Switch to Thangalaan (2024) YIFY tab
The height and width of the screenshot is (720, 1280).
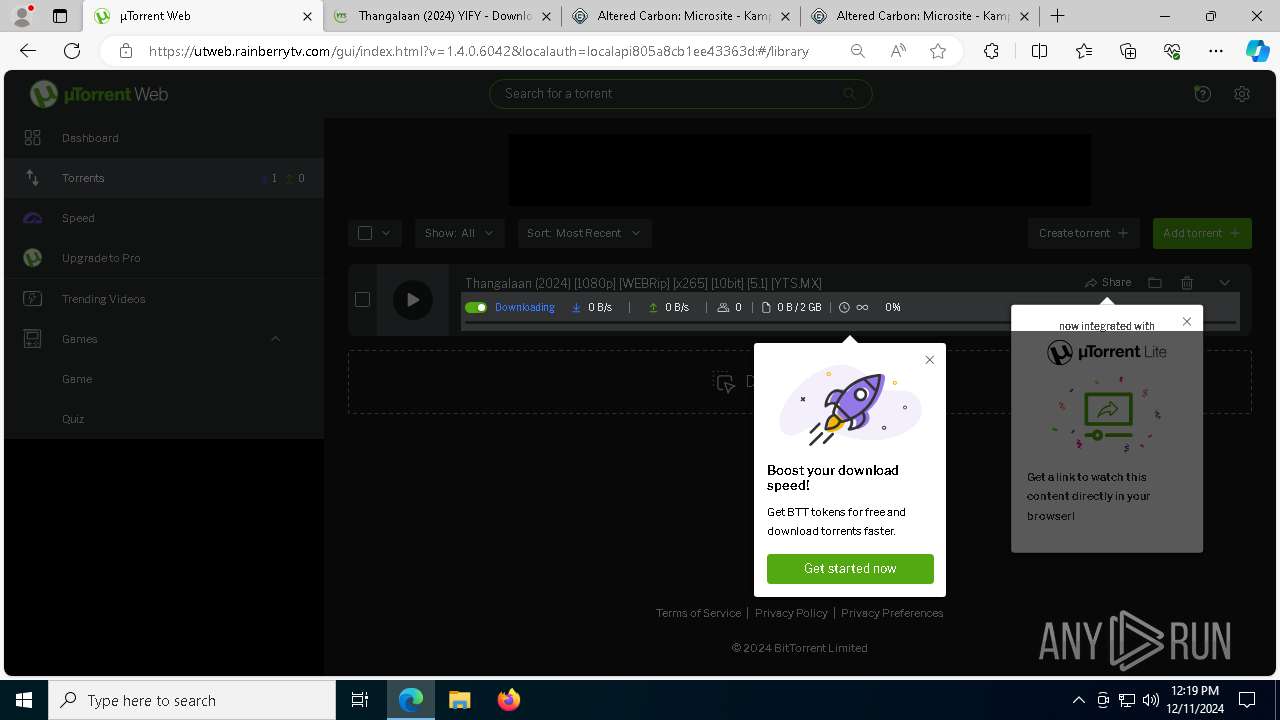[x=441, y=16]
